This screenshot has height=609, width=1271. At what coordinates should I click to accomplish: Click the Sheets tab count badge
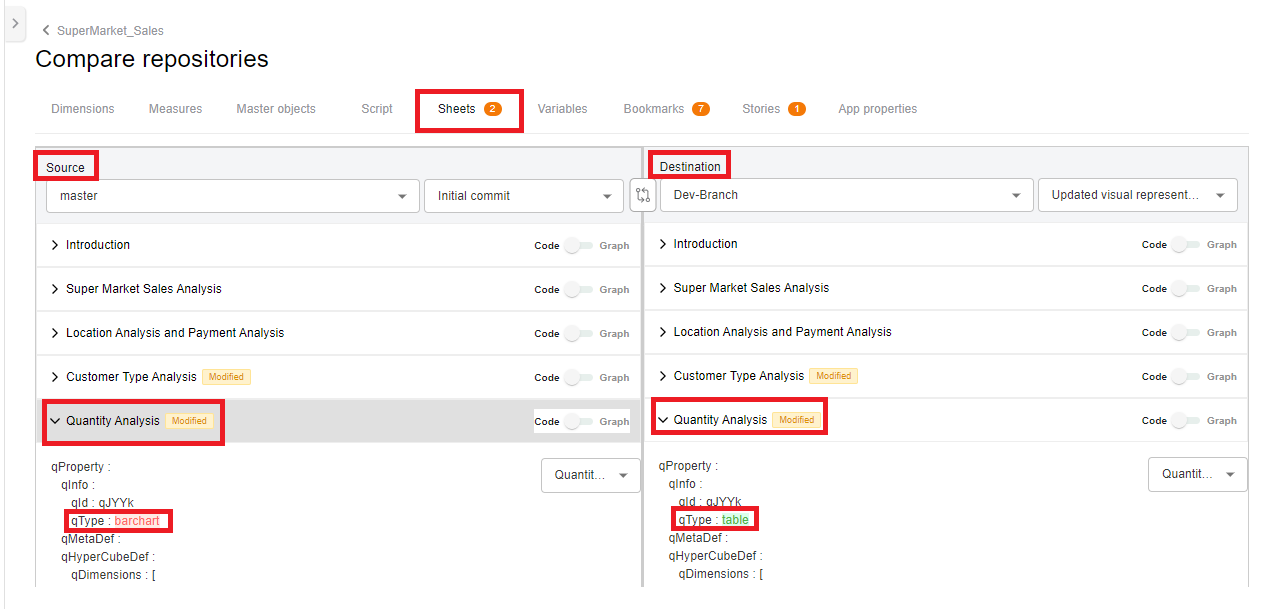coord(493,109)
